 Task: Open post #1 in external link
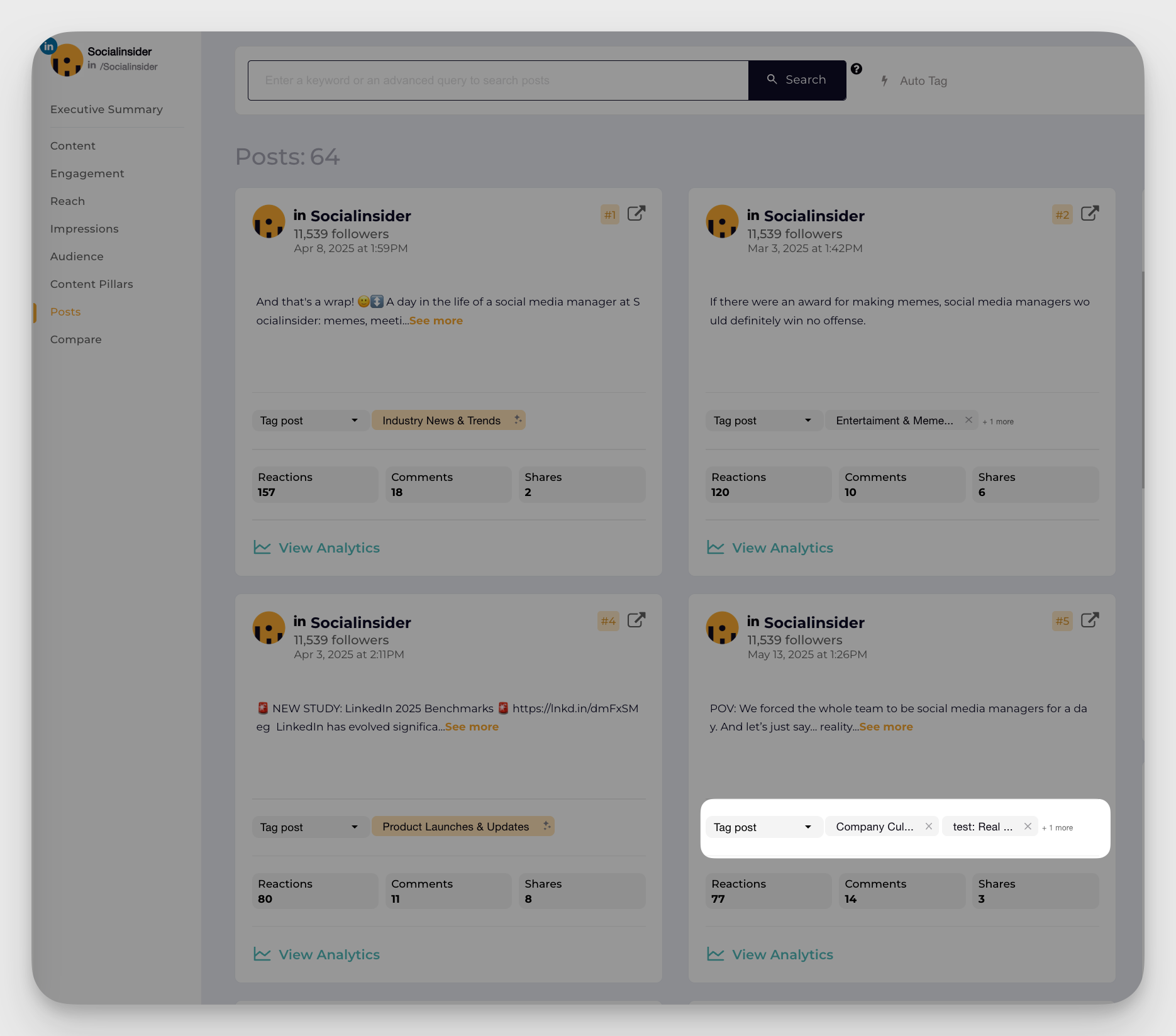(x=636, y=214)
